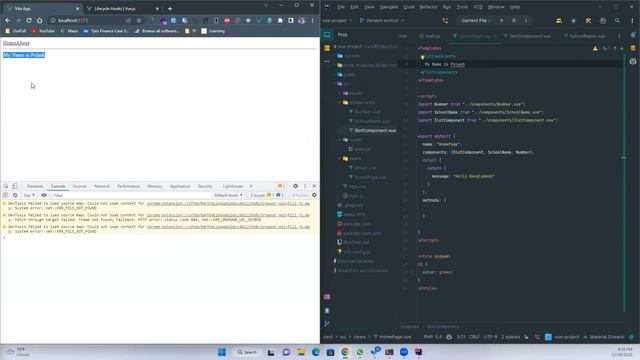Reload the localhost page in Chrome
640x360 pixels.
(29, 20)
